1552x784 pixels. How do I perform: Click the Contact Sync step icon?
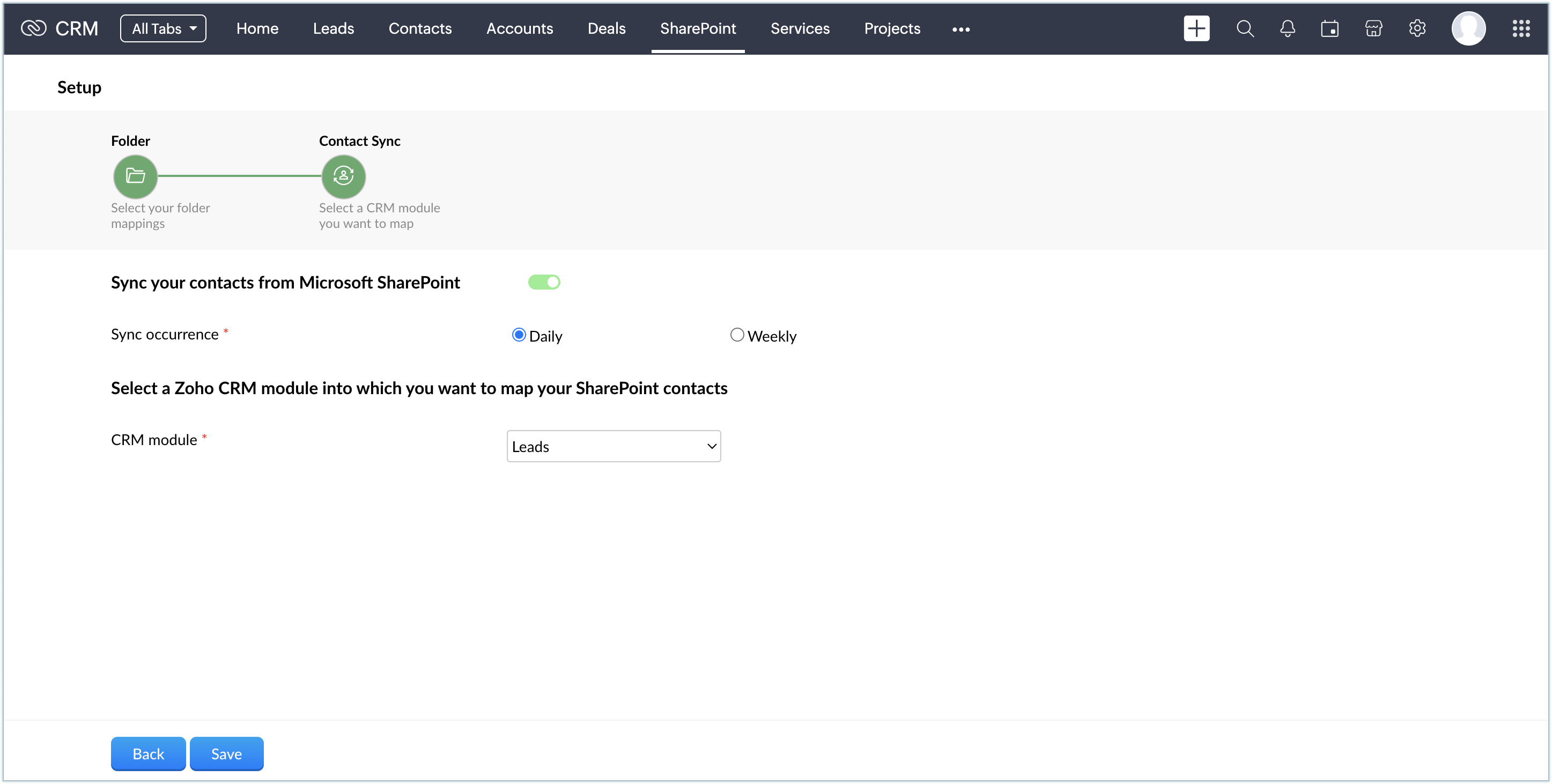pos(343,176)
